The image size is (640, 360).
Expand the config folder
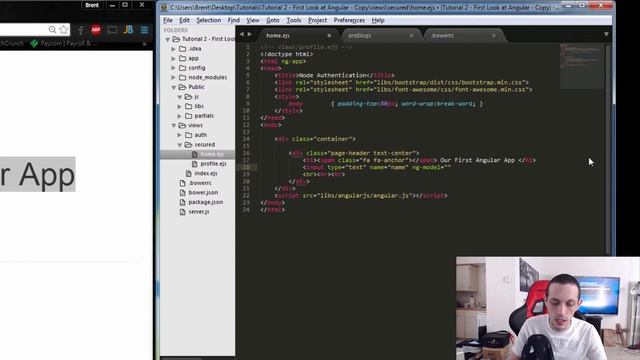(173, 68)
